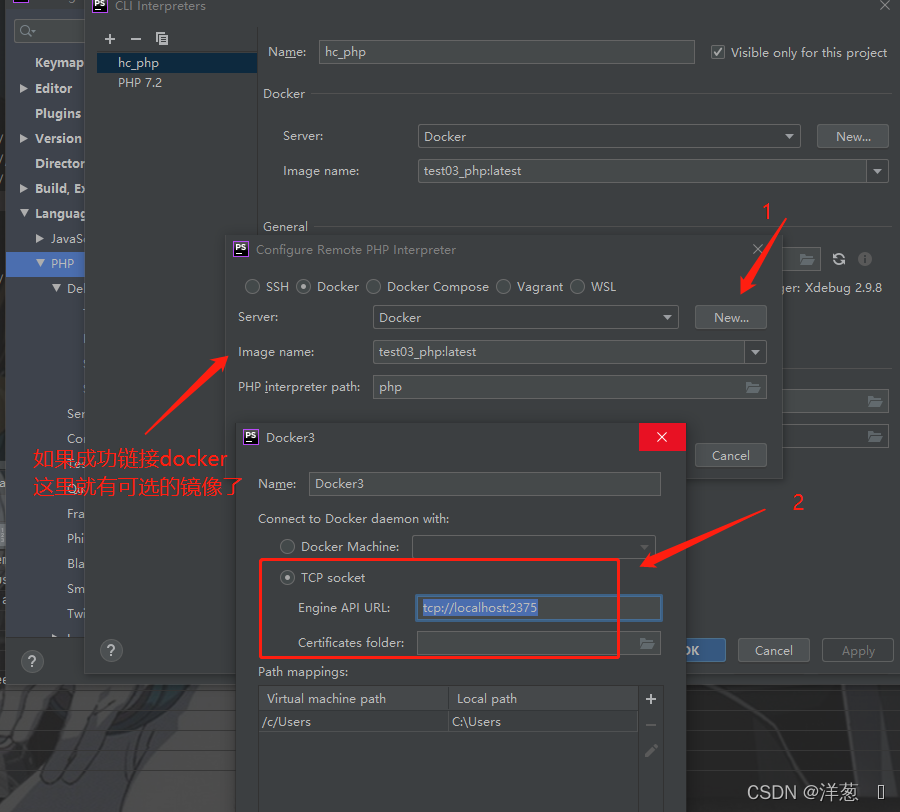Click the Name field containing hc_php
The height and width of the screenshot is (812, 900).
point(506,52)
